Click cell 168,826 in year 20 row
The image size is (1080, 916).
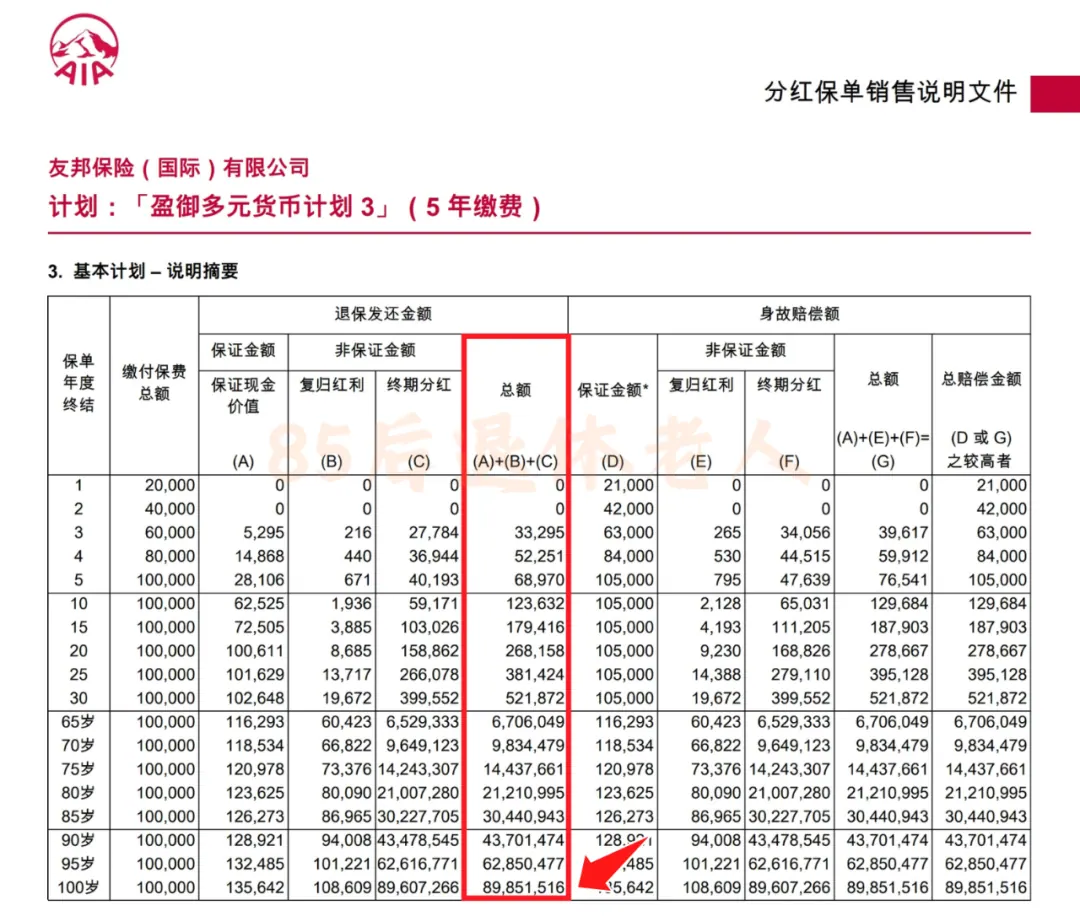801,651
